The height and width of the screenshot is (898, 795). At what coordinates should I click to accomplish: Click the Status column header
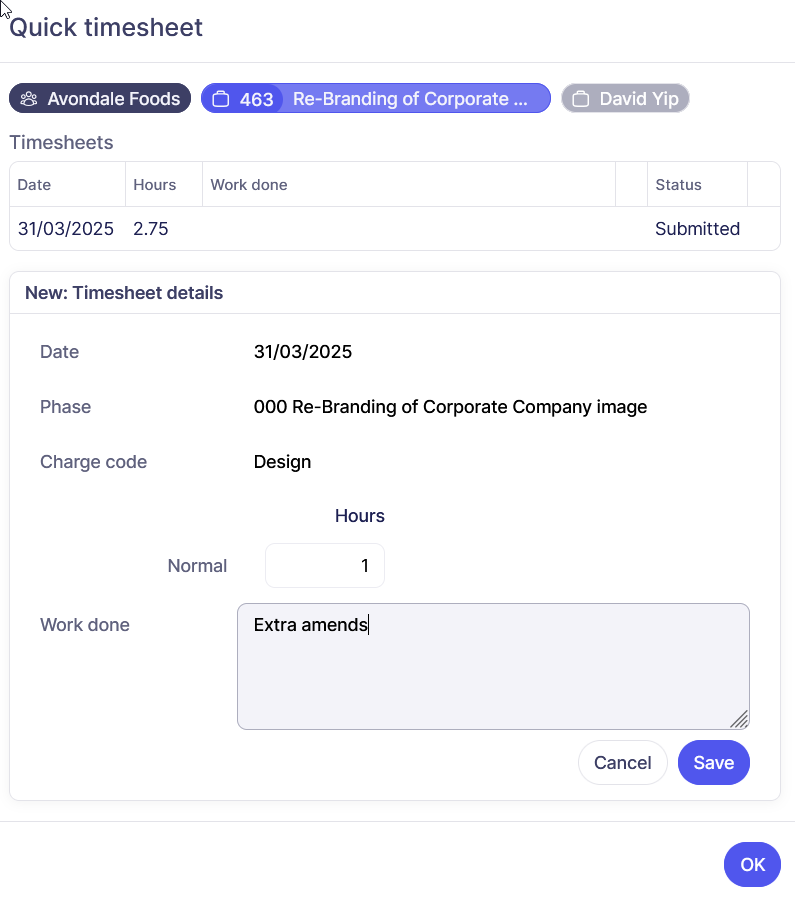pos(678,185)
